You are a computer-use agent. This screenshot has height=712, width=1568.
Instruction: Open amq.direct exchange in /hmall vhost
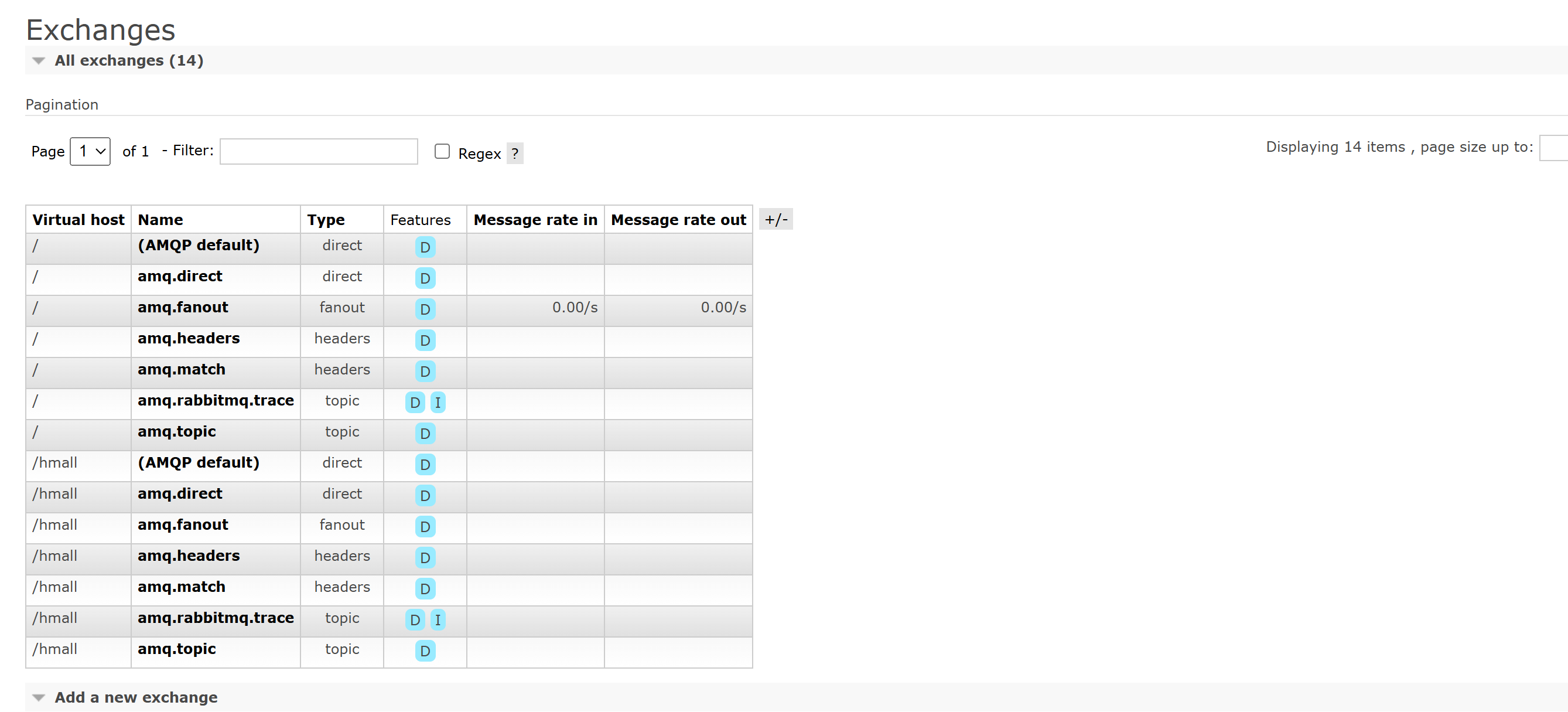(x=180, y=494)
